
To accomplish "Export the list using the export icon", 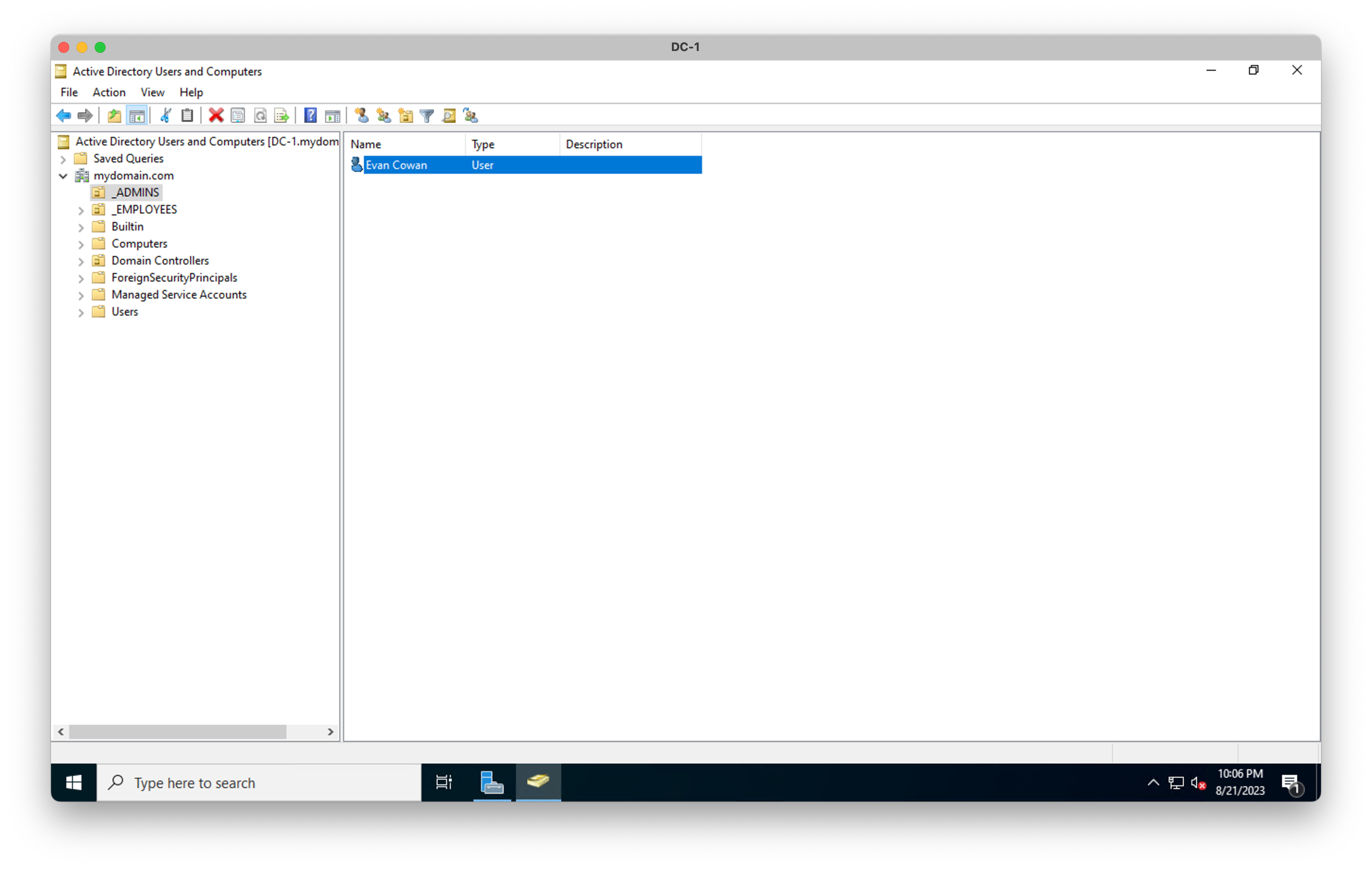I will coord(281,115).
